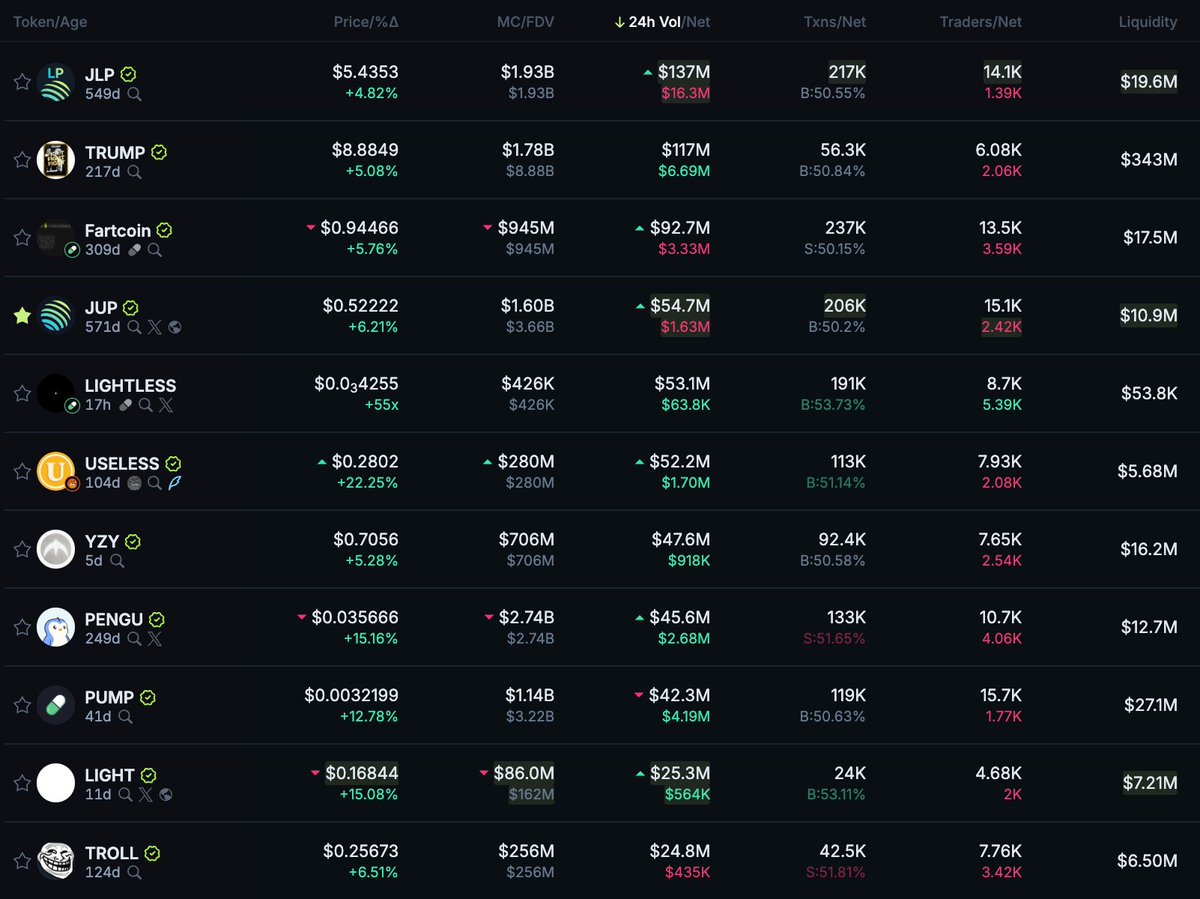Screen dimensions: 1200x899
Task: Open the JLP token name
Action: pos(100,74)
